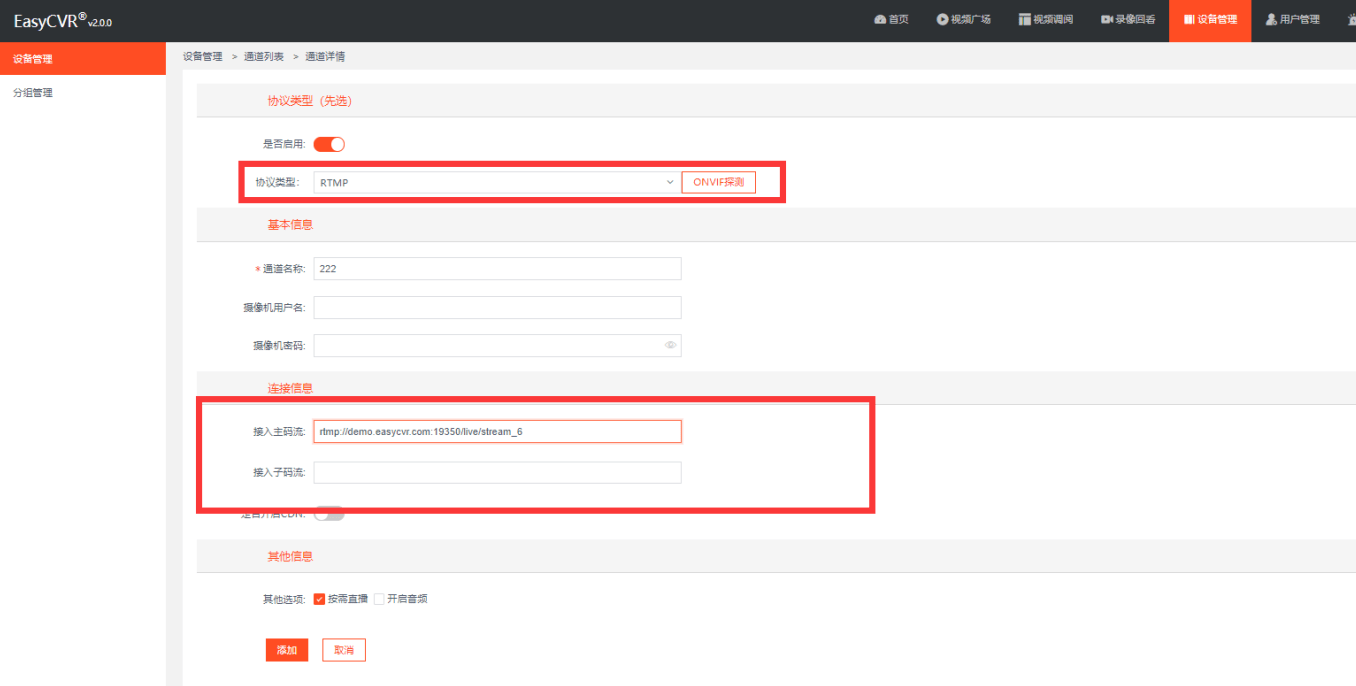The height and width of the screenshot is (686, 1356).
Task: Select 分组管理 in the left sidebar
Action: click(x=33, y=93)
